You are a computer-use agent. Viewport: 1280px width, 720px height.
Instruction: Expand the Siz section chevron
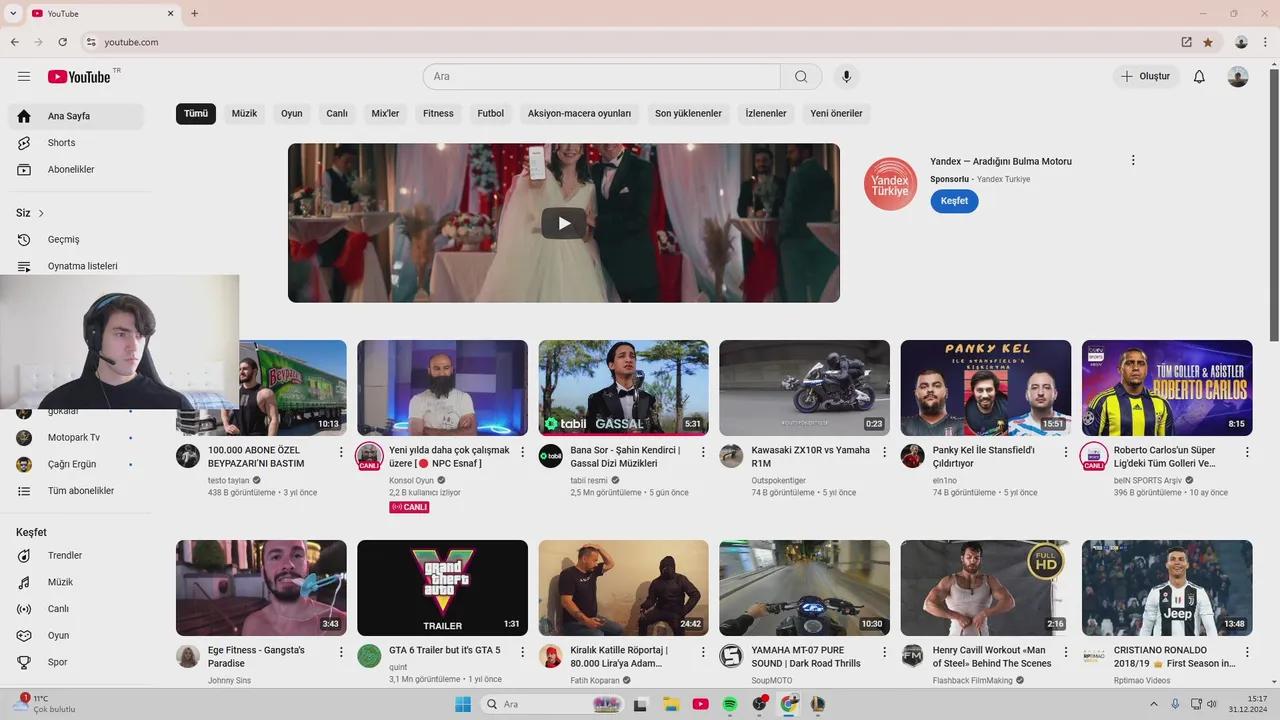[41, 214]
